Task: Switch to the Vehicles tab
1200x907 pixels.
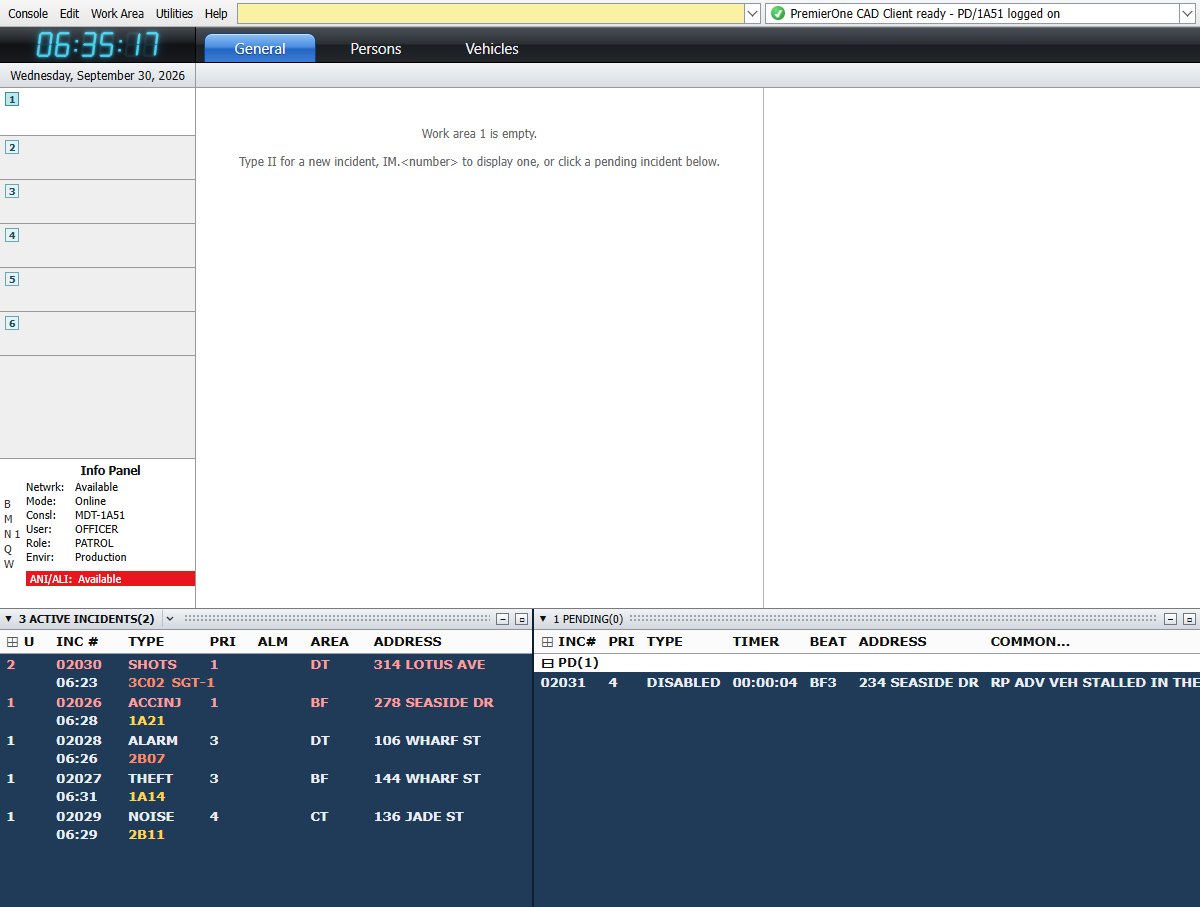Action: tap(492, 48)
